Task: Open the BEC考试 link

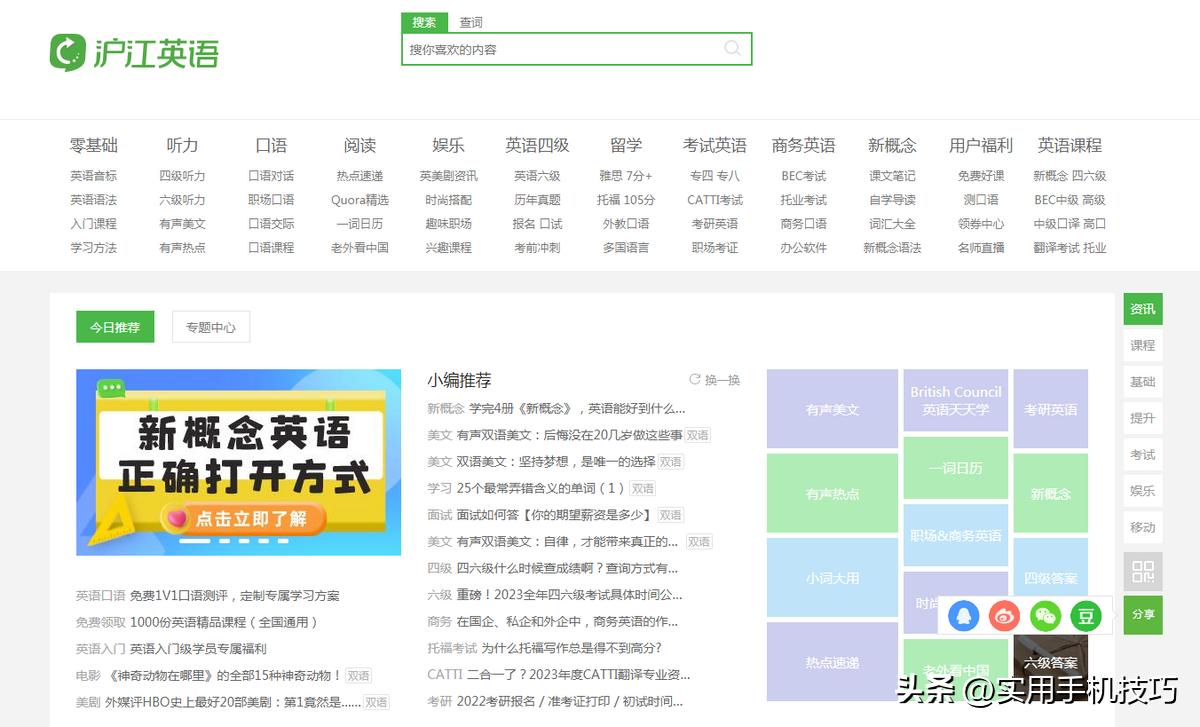Action: pos(804,176)
